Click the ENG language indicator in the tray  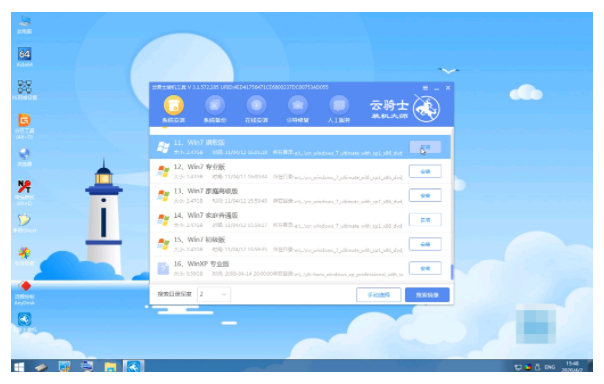550,367
